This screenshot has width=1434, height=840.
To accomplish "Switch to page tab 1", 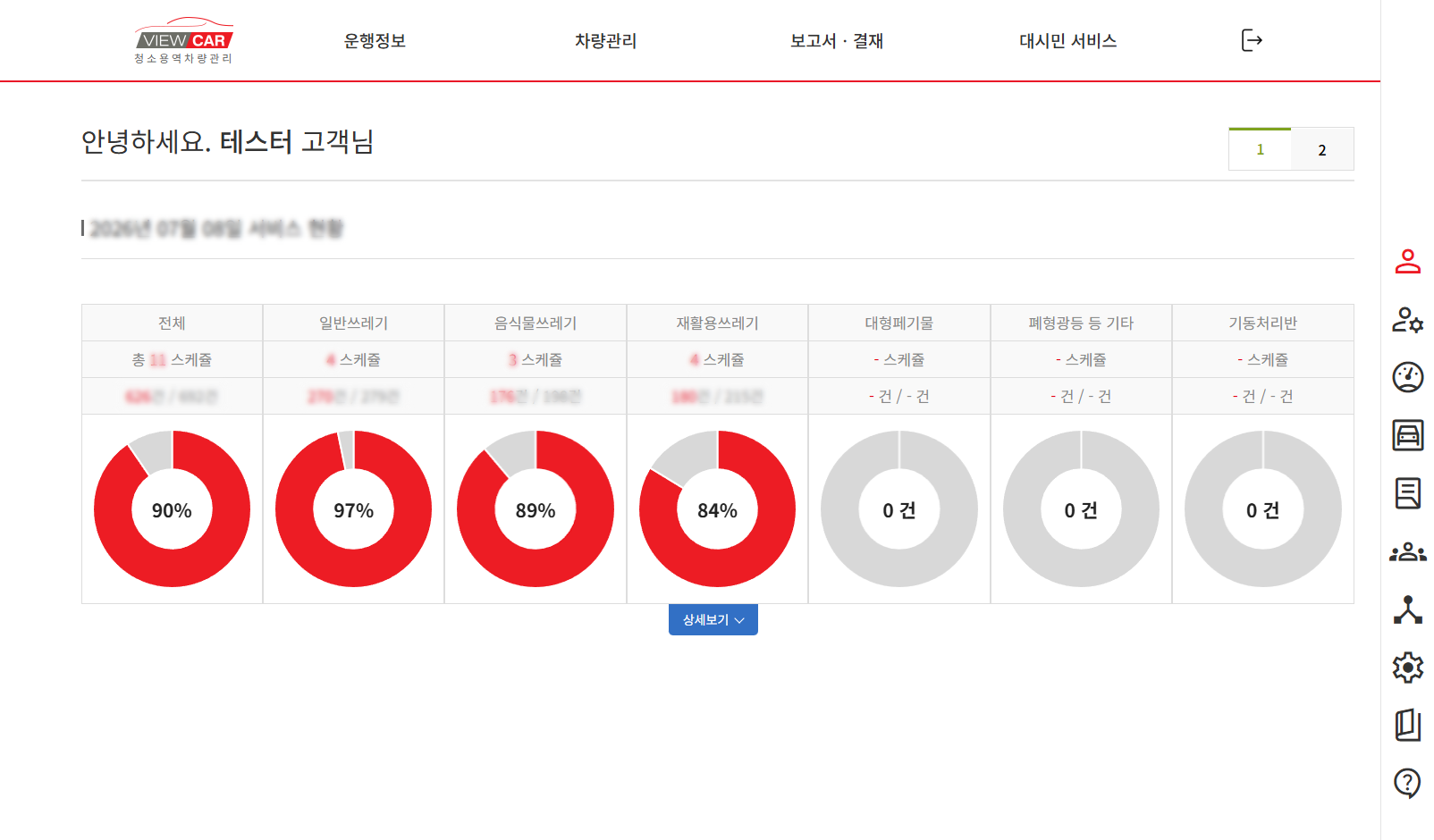I will point(1260,149).
